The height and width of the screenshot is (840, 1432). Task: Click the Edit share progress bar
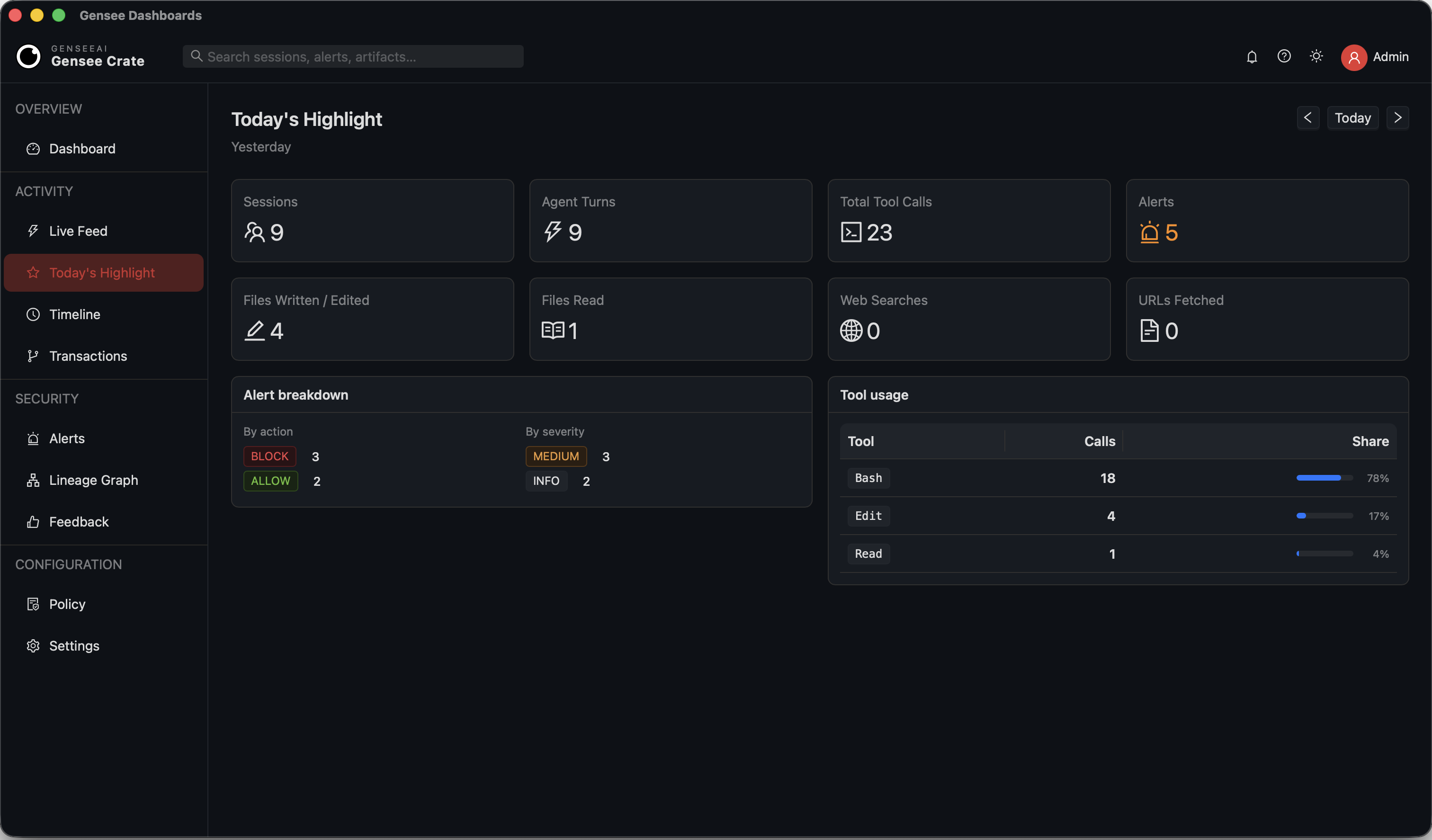(1325, 516)
